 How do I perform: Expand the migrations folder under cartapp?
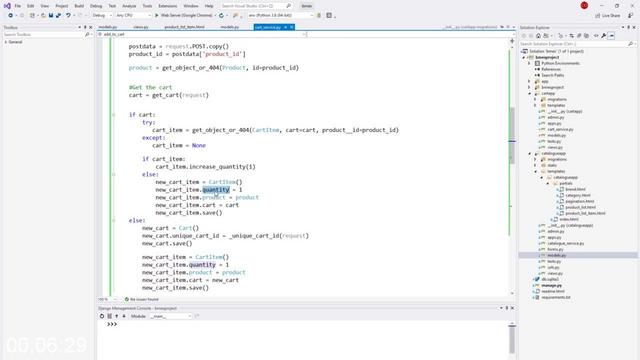pos(536,100)
